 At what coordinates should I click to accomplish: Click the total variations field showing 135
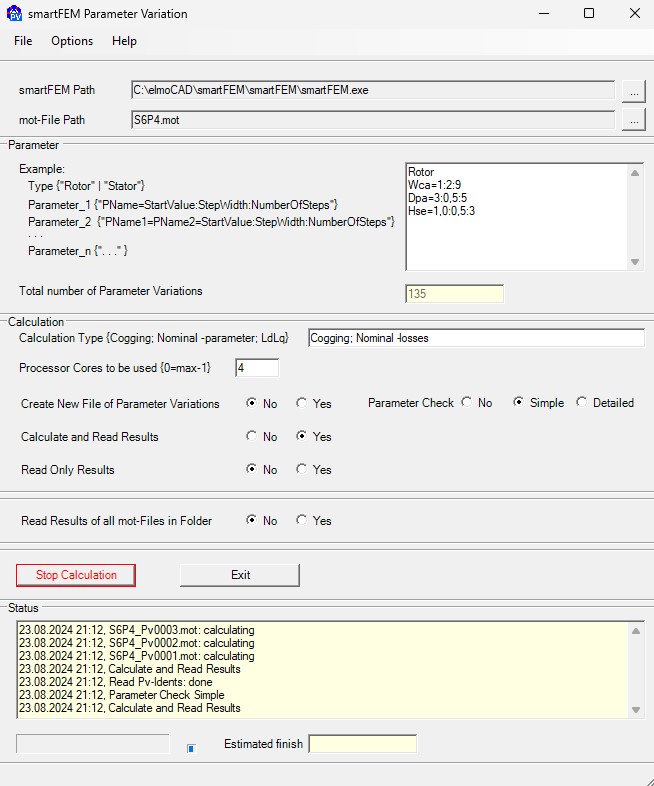(455, 294)
